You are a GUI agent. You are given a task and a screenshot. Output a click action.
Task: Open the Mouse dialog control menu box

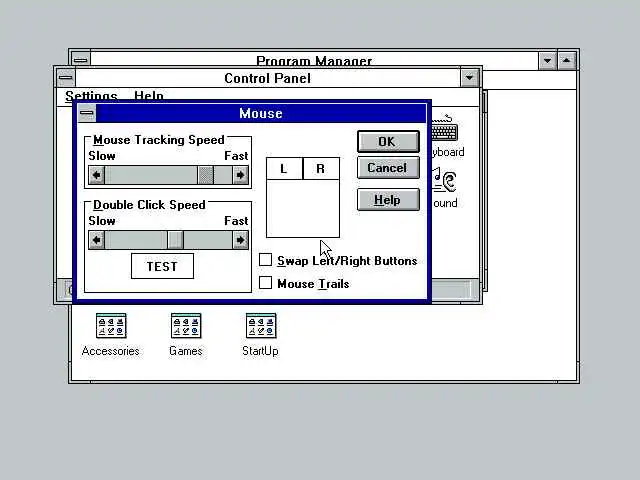coord(87,113)
